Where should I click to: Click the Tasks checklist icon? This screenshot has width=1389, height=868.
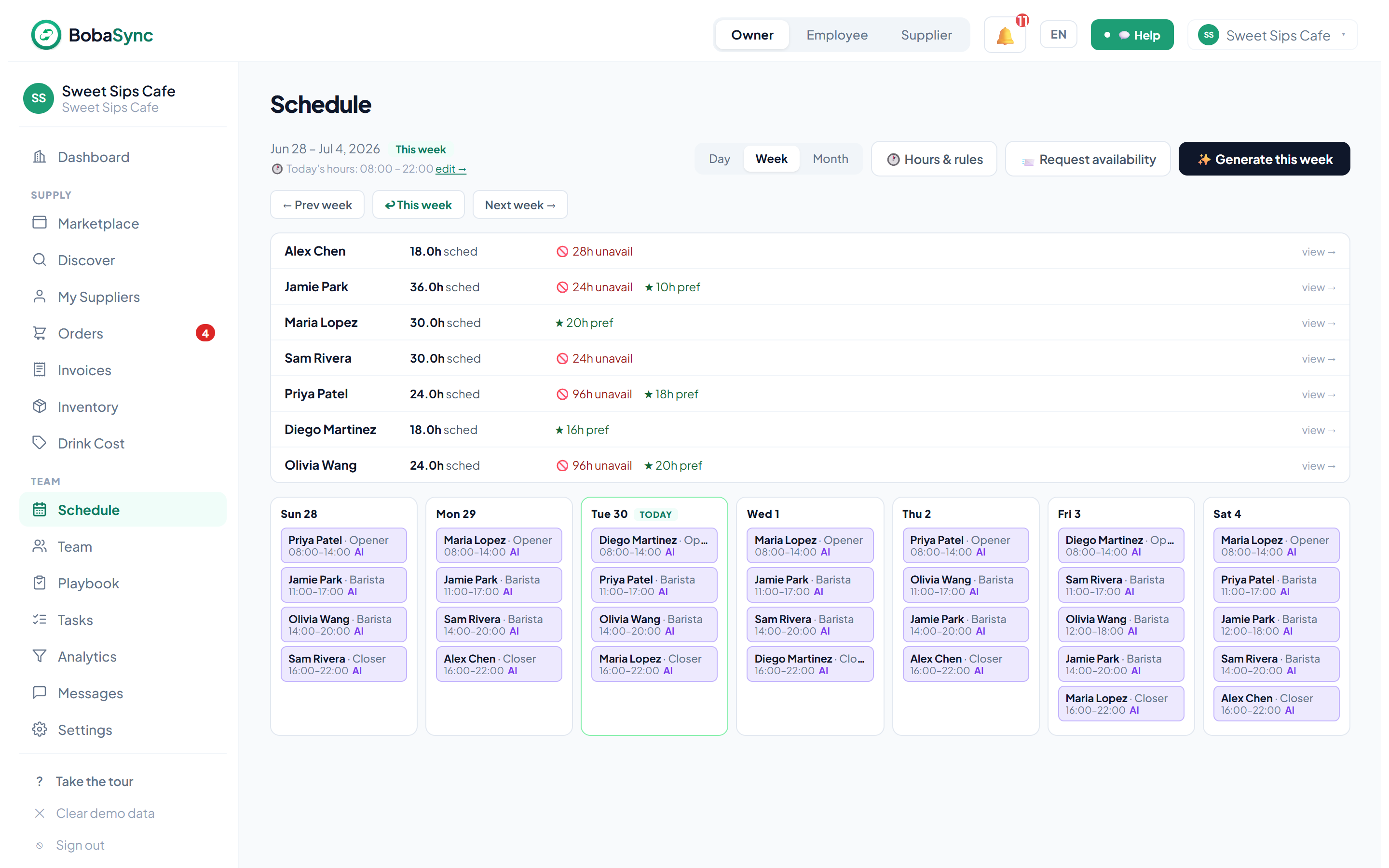[x=40, y=620]
